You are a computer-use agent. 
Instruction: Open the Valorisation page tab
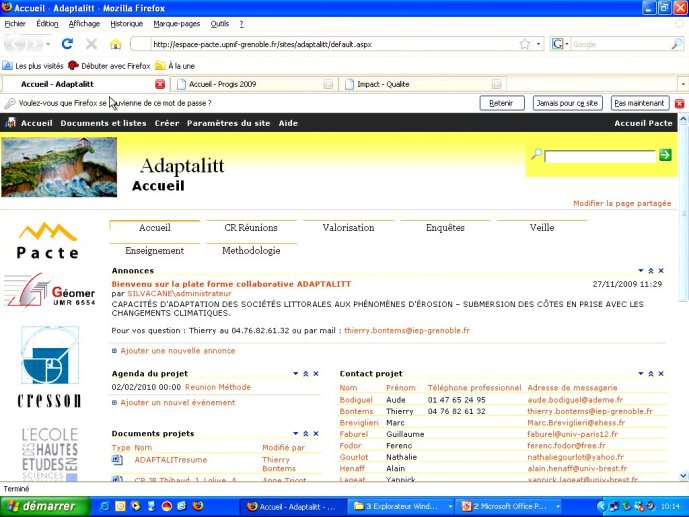(348, 228)
